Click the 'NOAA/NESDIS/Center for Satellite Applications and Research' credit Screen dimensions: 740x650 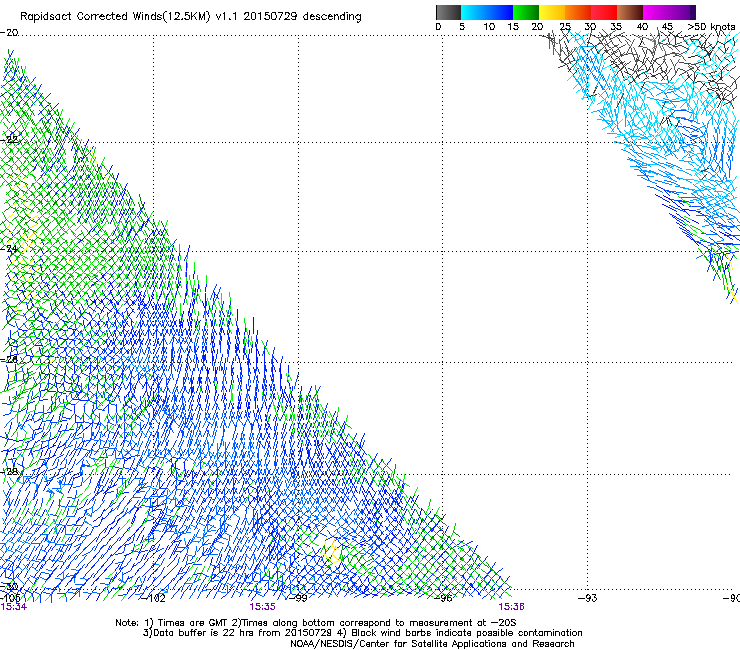pos(432,644)
